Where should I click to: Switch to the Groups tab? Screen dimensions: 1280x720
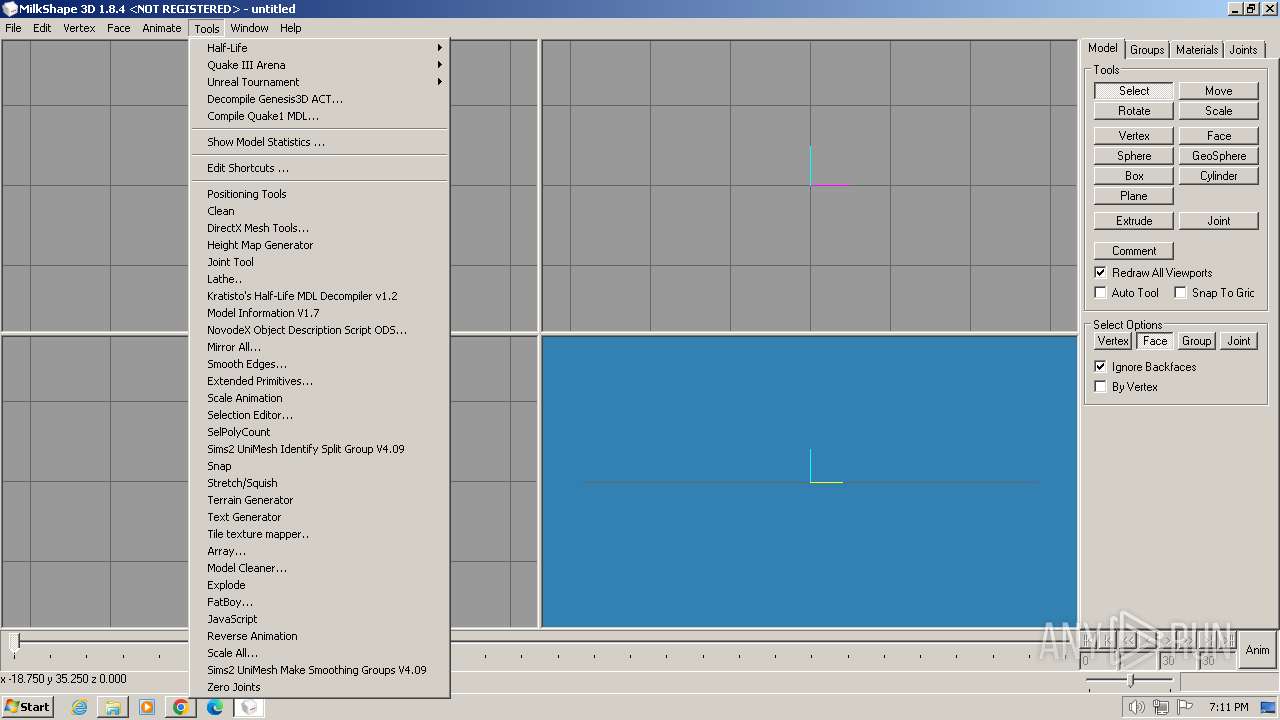pyautogui.click(x=1147, y=50)
